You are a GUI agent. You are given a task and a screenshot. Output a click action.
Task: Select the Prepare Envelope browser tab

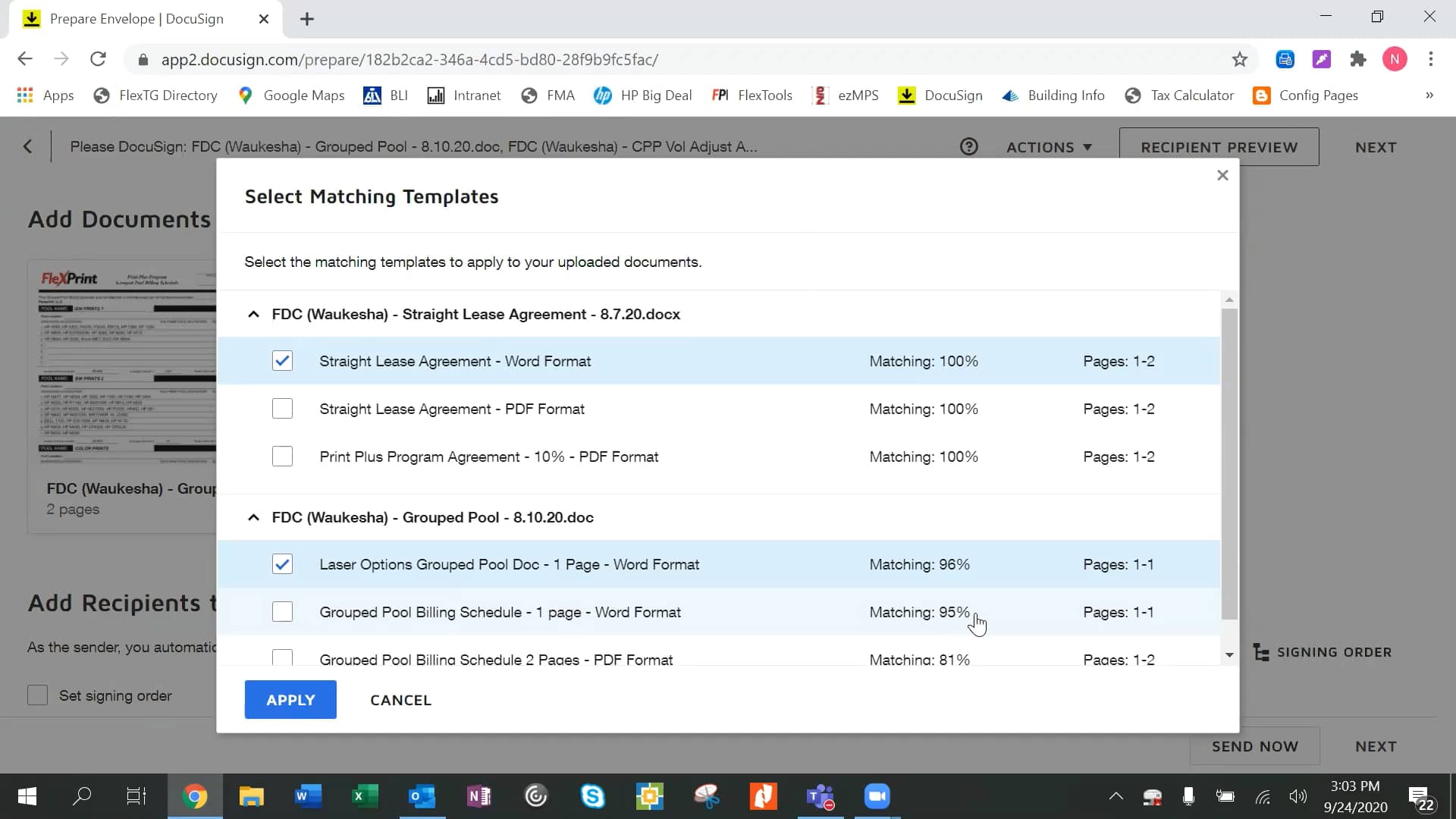click(x=136, y=19)
